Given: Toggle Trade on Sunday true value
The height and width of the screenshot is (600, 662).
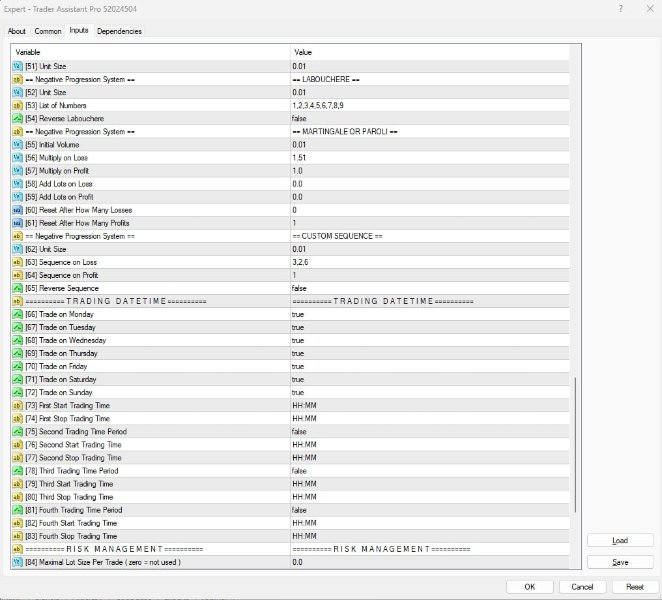Looking at the screenshot, I should (298, 392).
